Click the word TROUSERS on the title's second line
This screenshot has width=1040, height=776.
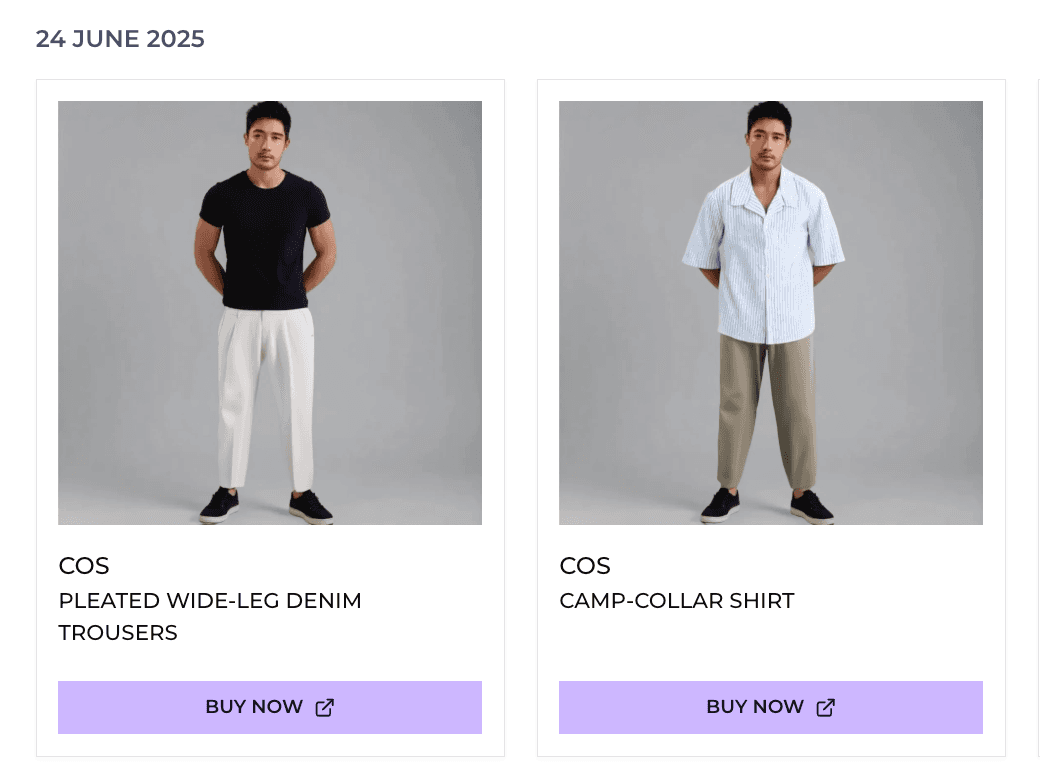(118, 633)
